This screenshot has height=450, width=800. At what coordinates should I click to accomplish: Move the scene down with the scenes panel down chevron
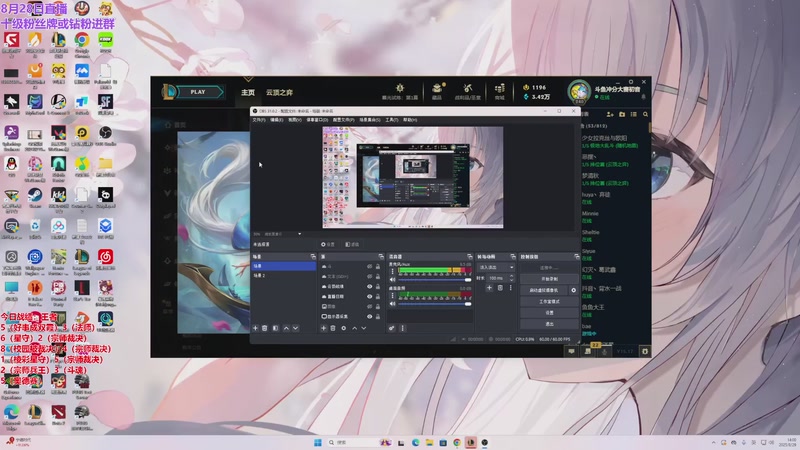295,328
